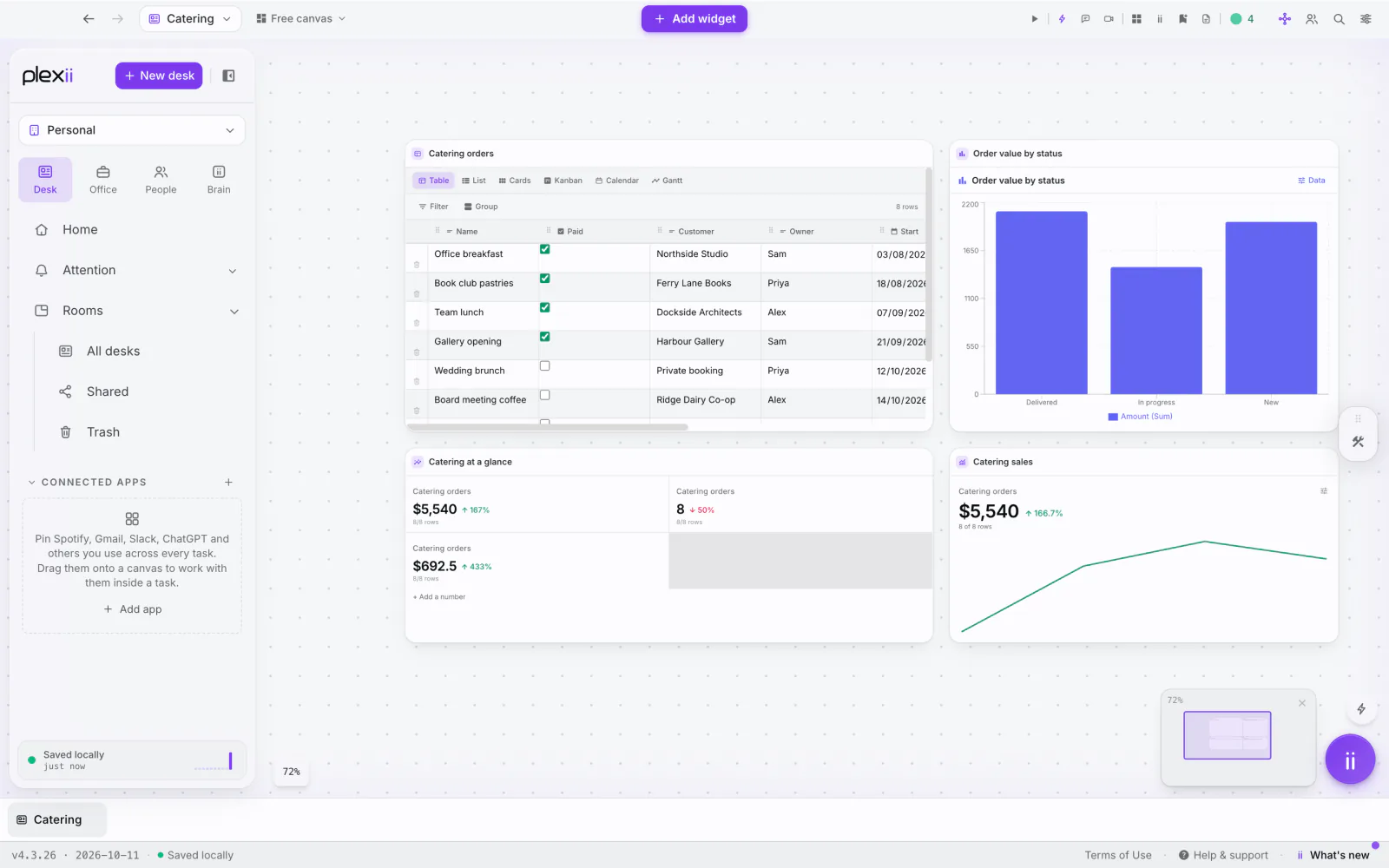
Task: Open the search magnifier icon
Action: pyautogui.click(x=1339, y=19)
